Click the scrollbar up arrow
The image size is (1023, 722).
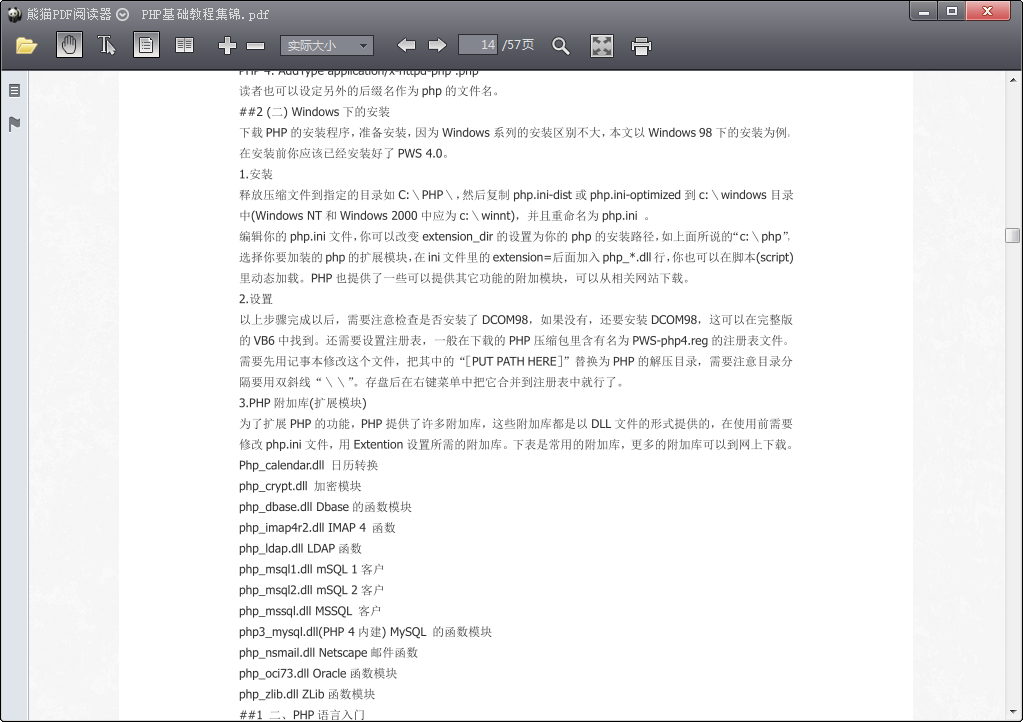coord(1013,79)
